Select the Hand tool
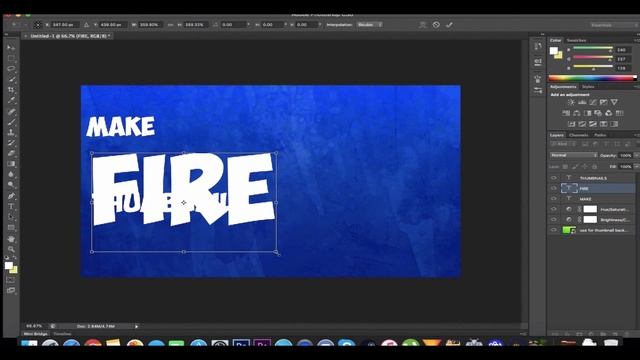 click(x=11, y=239)
